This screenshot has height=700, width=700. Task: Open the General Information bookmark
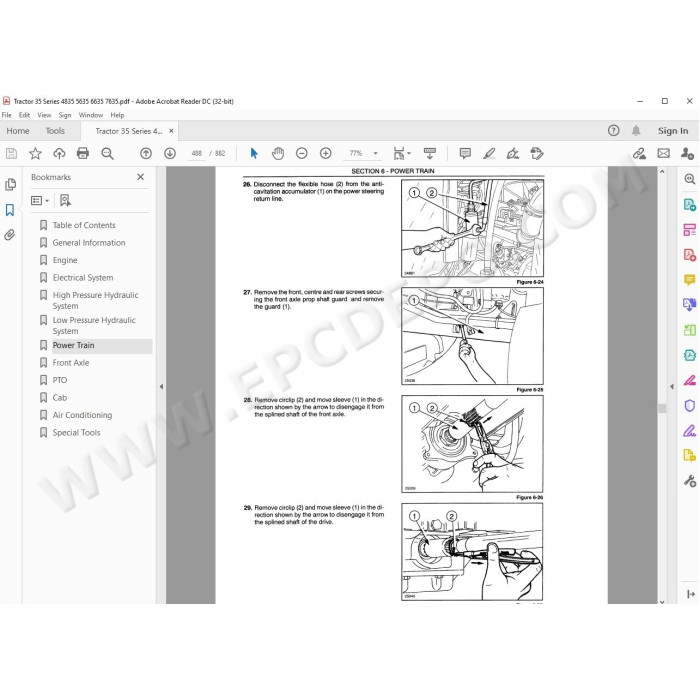pyautogui.click(x=89, y=243)
